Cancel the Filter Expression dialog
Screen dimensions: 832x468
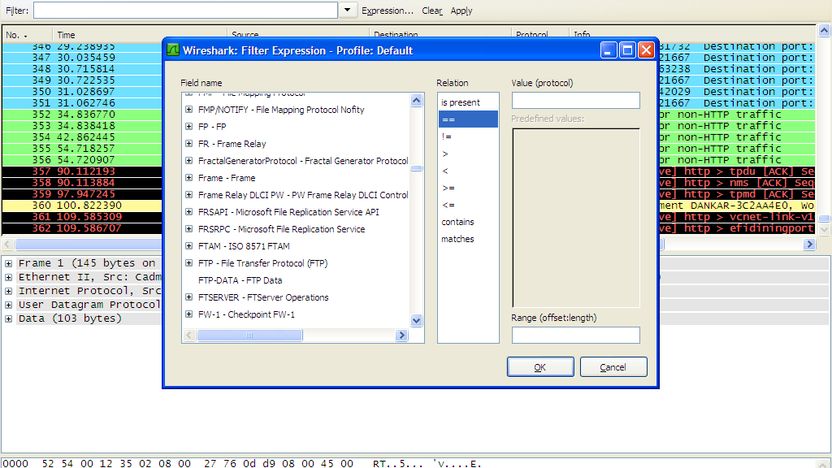pos(613,367)
